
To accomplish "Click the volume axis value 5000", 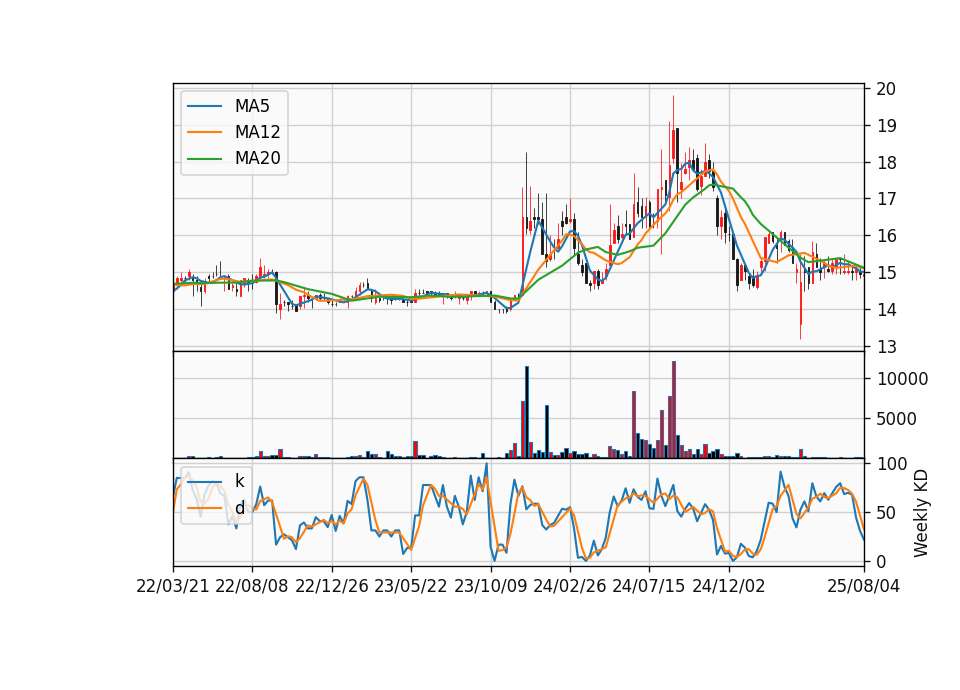I will pyautogui.click(x=896, y=419).
